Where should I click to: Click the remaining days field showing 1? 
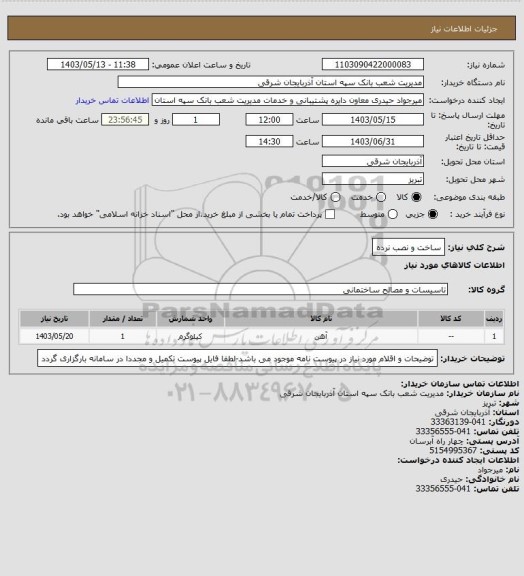pos(196,120)
